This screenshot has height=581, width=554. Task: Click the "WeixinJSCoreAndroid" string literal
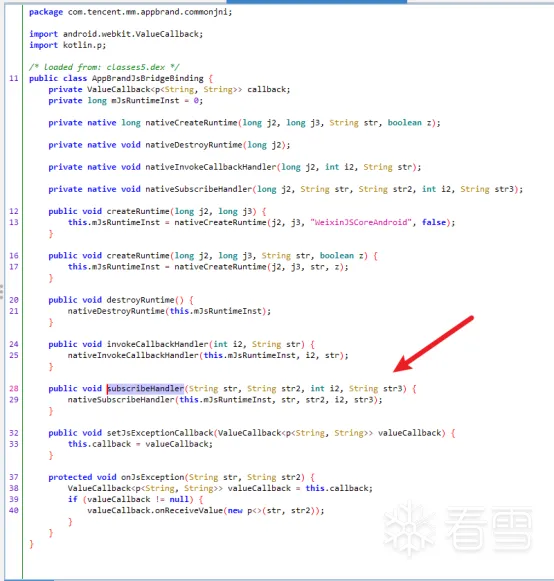click(x=361, y=222)
